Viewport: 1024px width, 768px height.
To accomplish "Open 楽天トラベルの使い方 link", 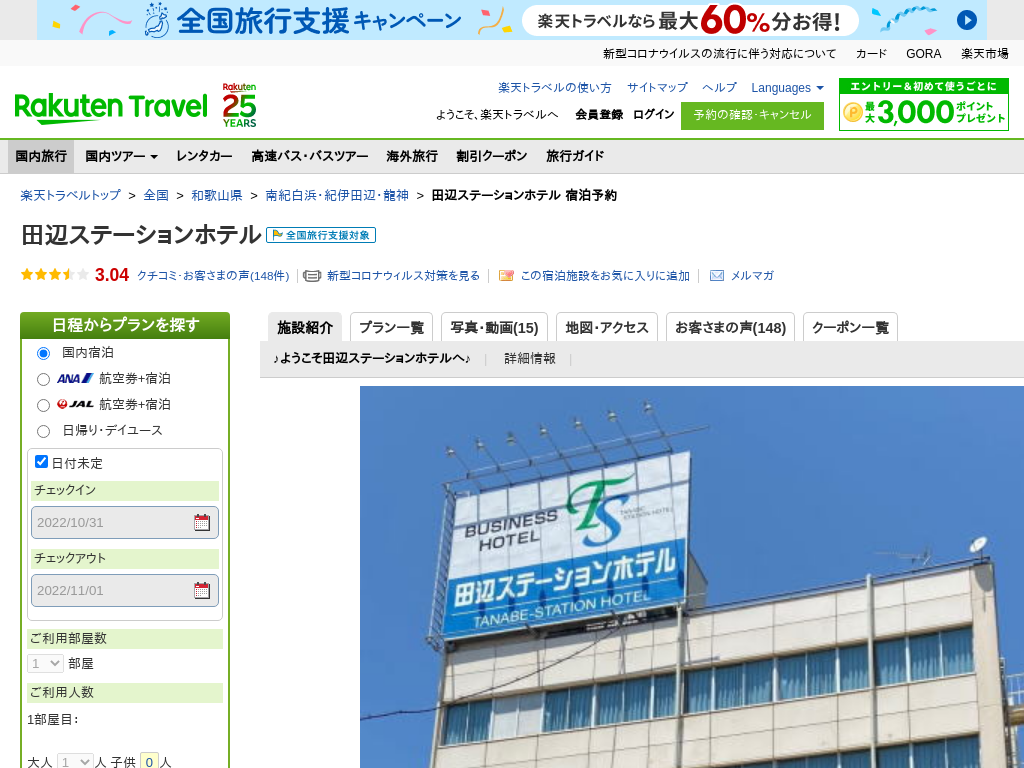I will point(554,88).
